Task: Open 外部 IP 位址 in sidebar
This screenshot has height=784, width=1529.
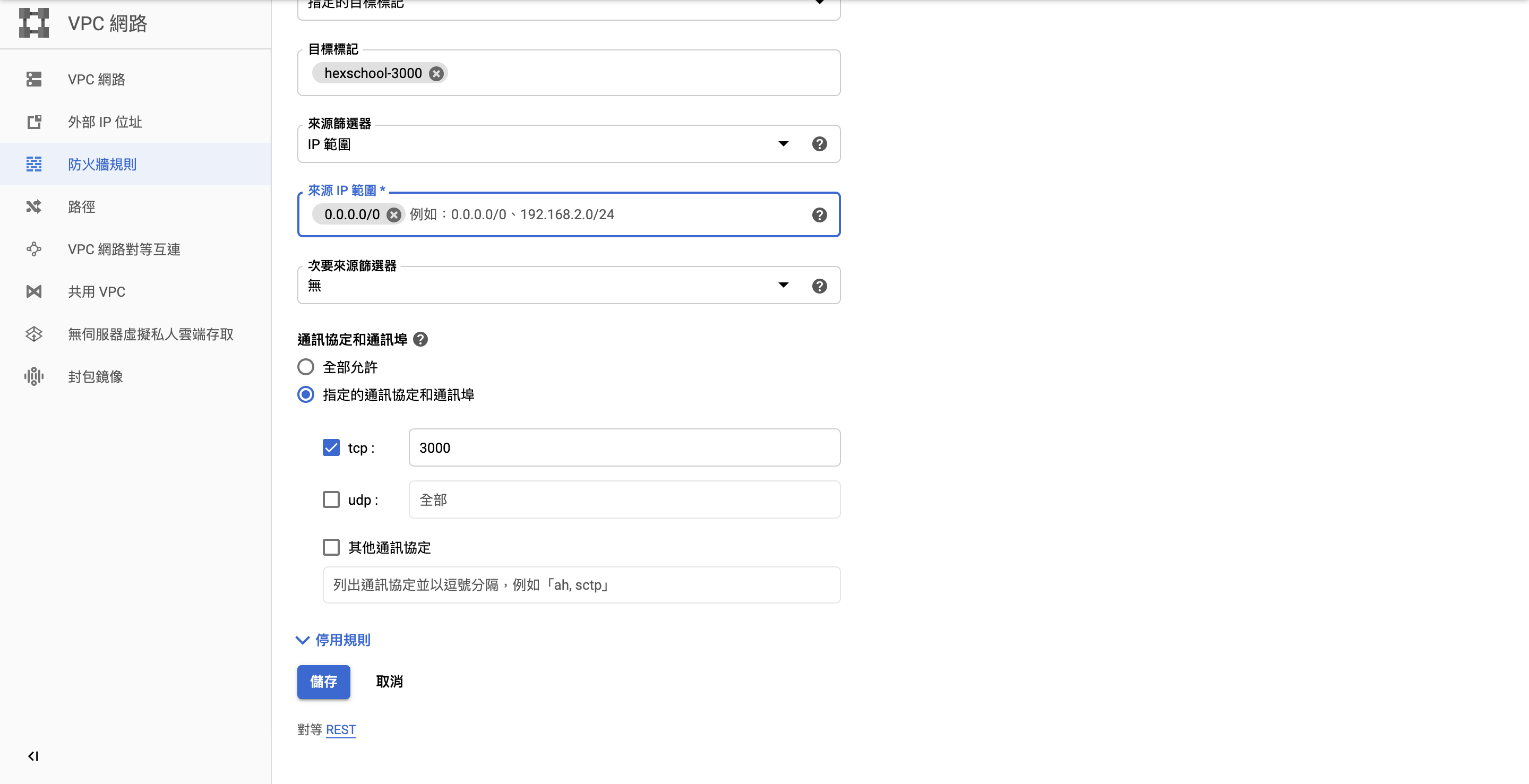Action: tap(105, 122)
